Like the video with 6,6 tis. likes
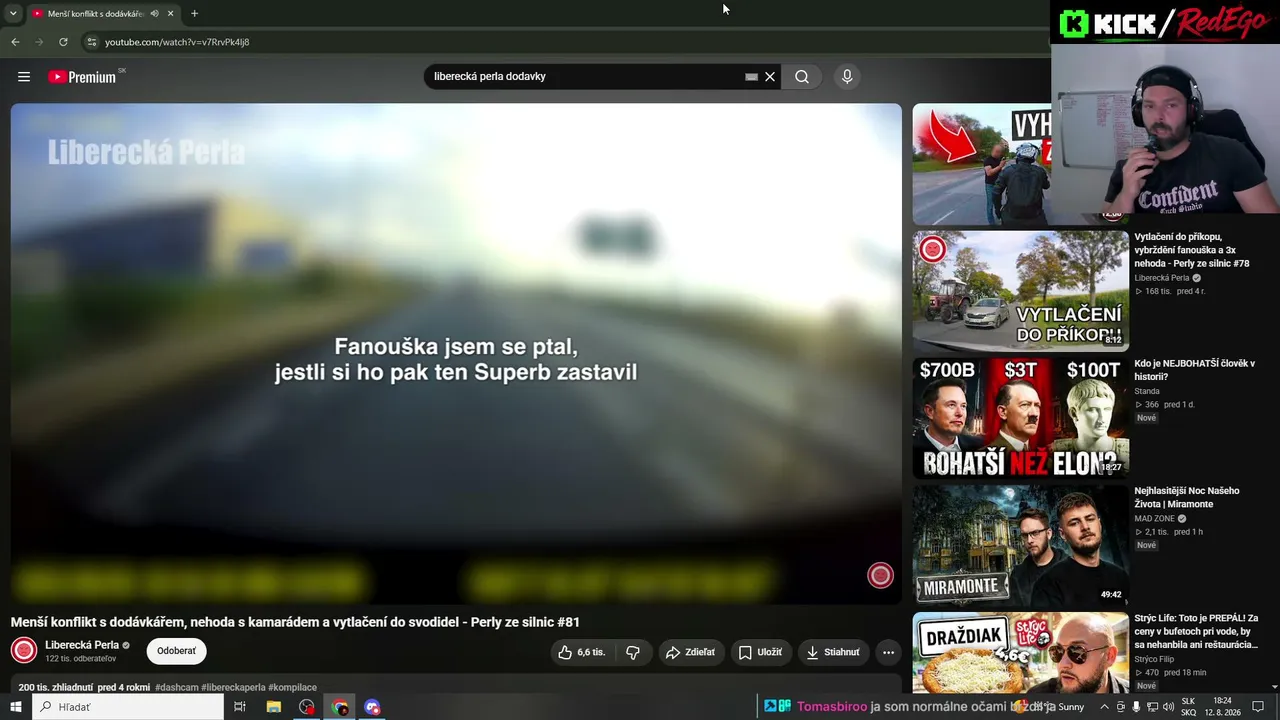 coord(582,652)
